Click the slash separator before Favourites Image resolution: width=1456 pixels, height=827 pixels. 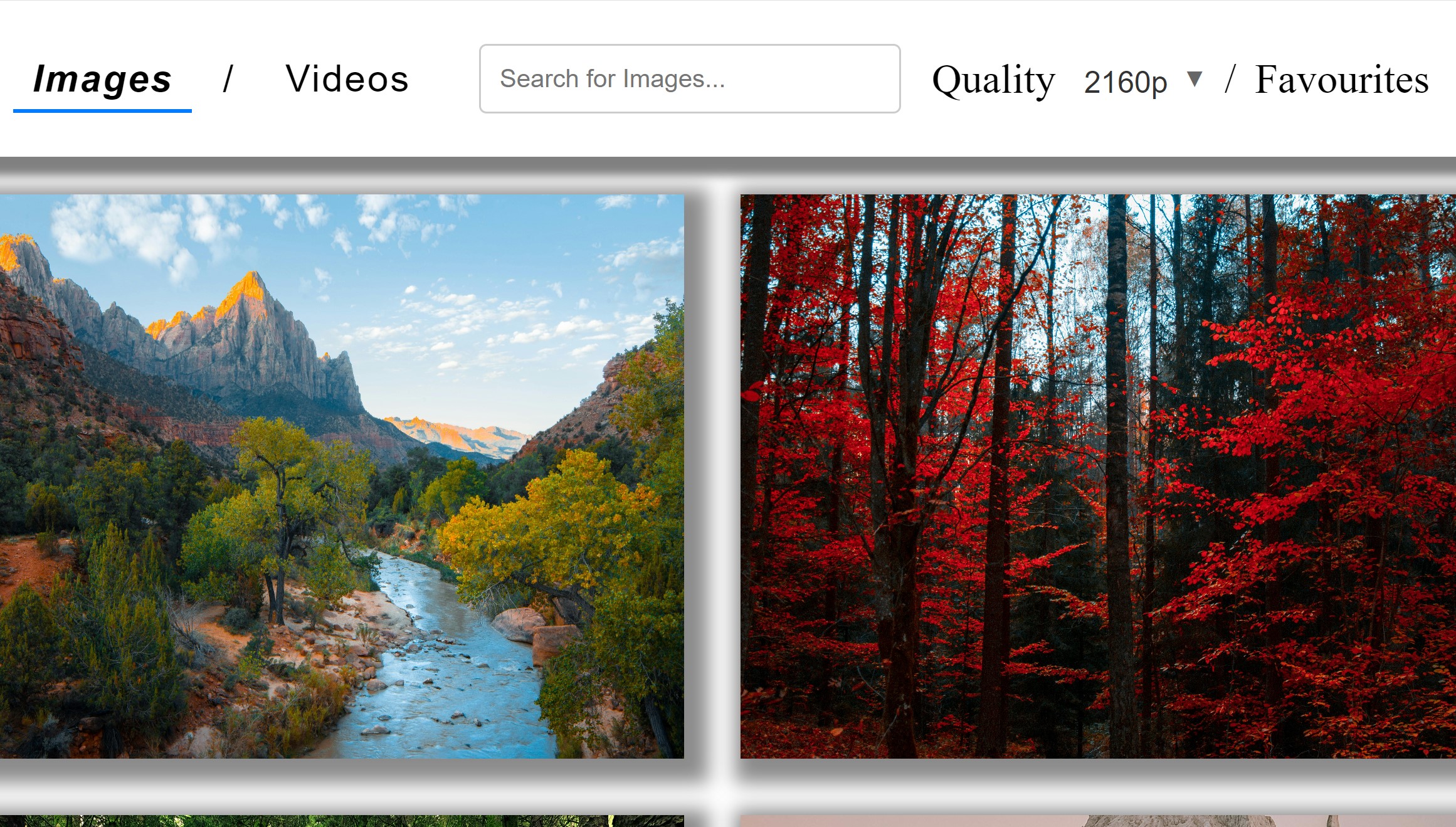[x=1230, y=80]
